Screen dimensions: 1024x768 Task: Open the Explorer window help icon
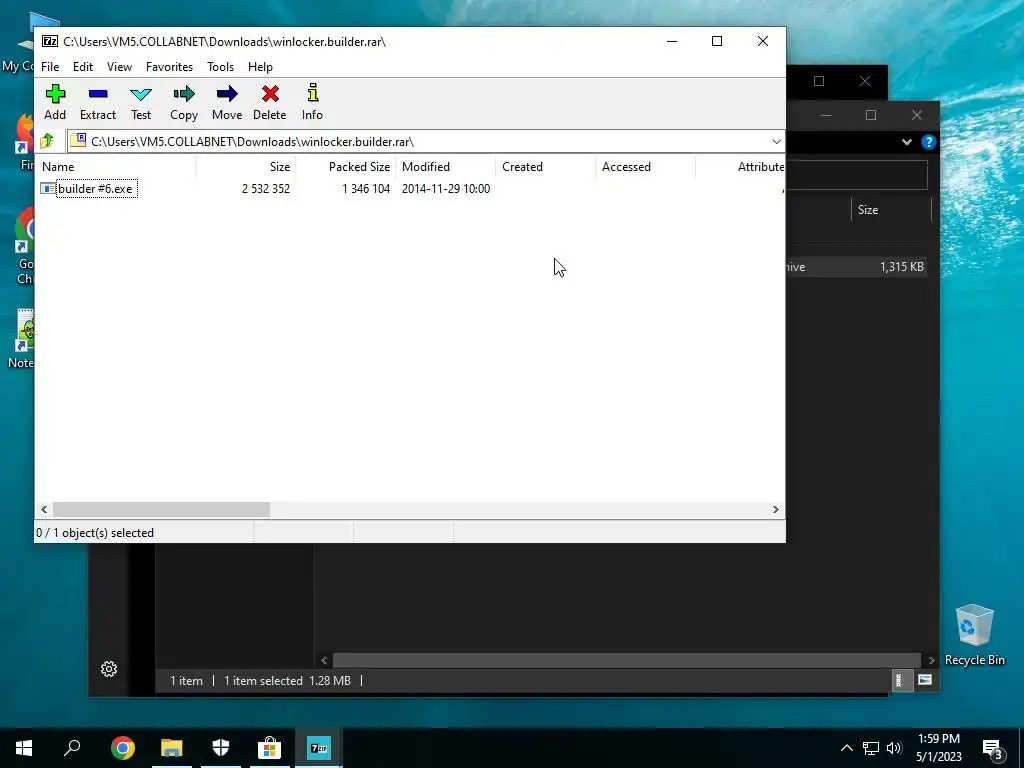[928, 142]
